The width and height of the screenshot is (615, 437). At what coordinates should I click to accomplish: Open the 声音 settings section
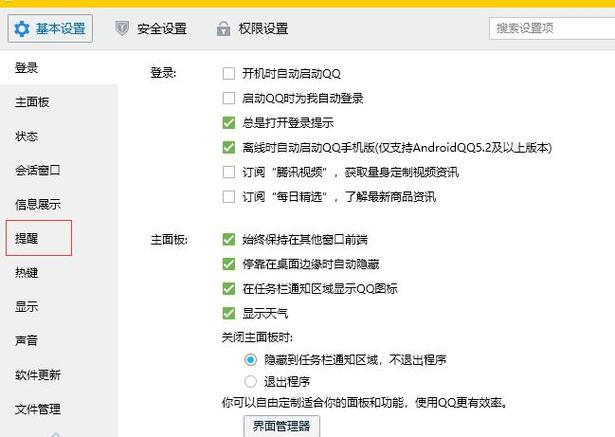point(59,340)
